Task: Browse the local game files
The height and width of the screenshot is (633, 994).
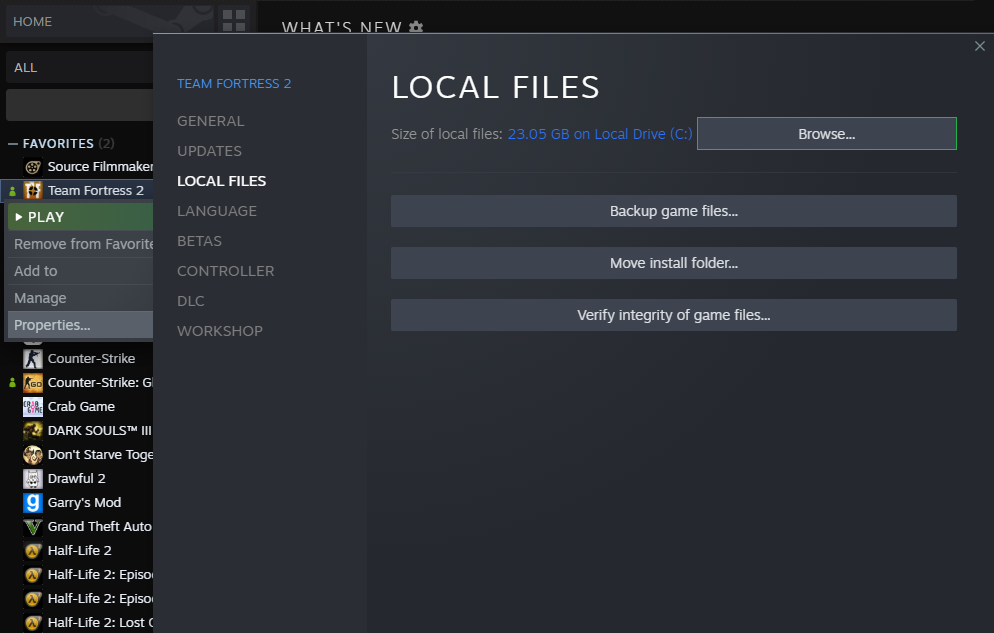Action: point(827,134)
